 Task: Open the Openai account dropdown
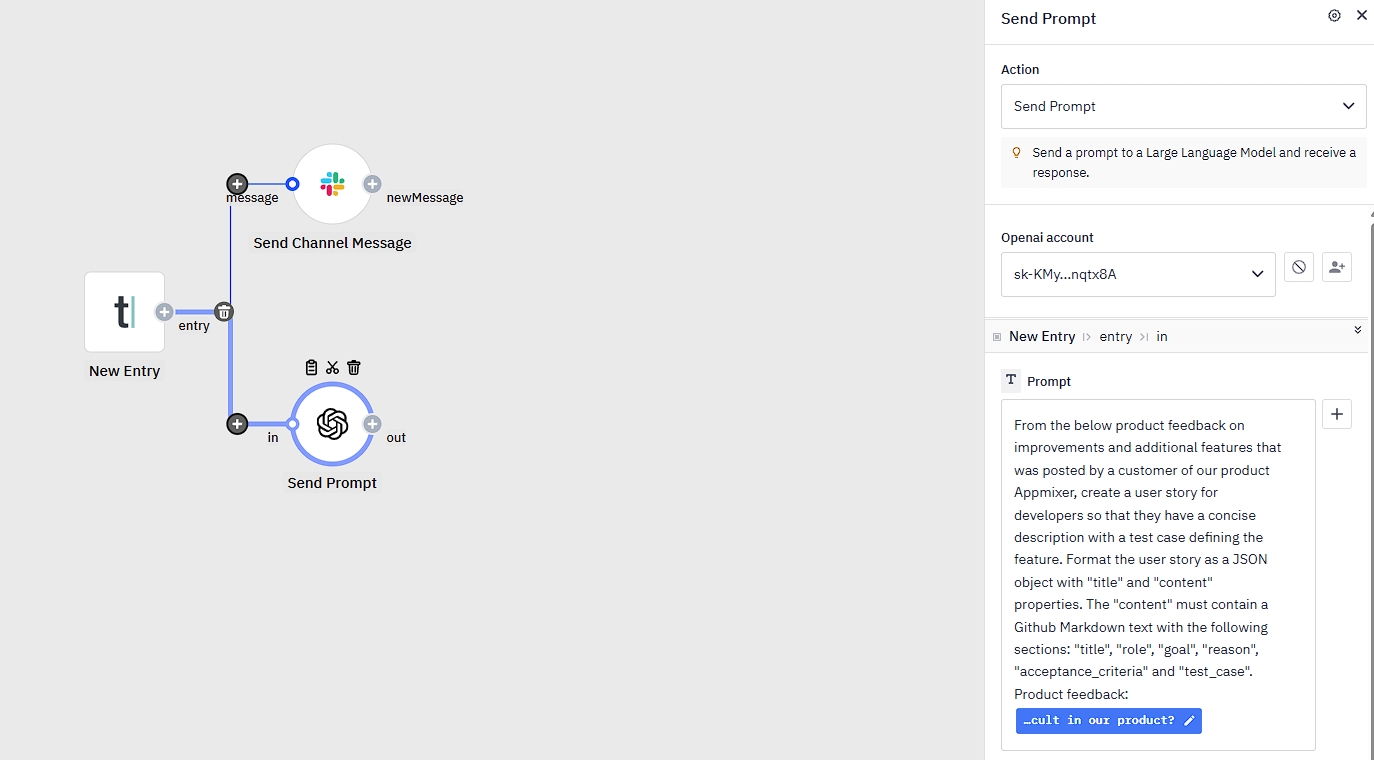click(x=1137, y=274)
